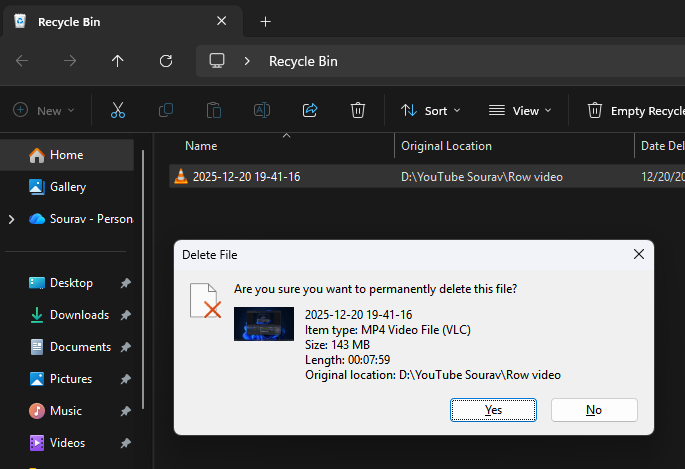Click the Copy icon in toolbar
The height and width of the screenshot is (469, 685).
(166, 111)
